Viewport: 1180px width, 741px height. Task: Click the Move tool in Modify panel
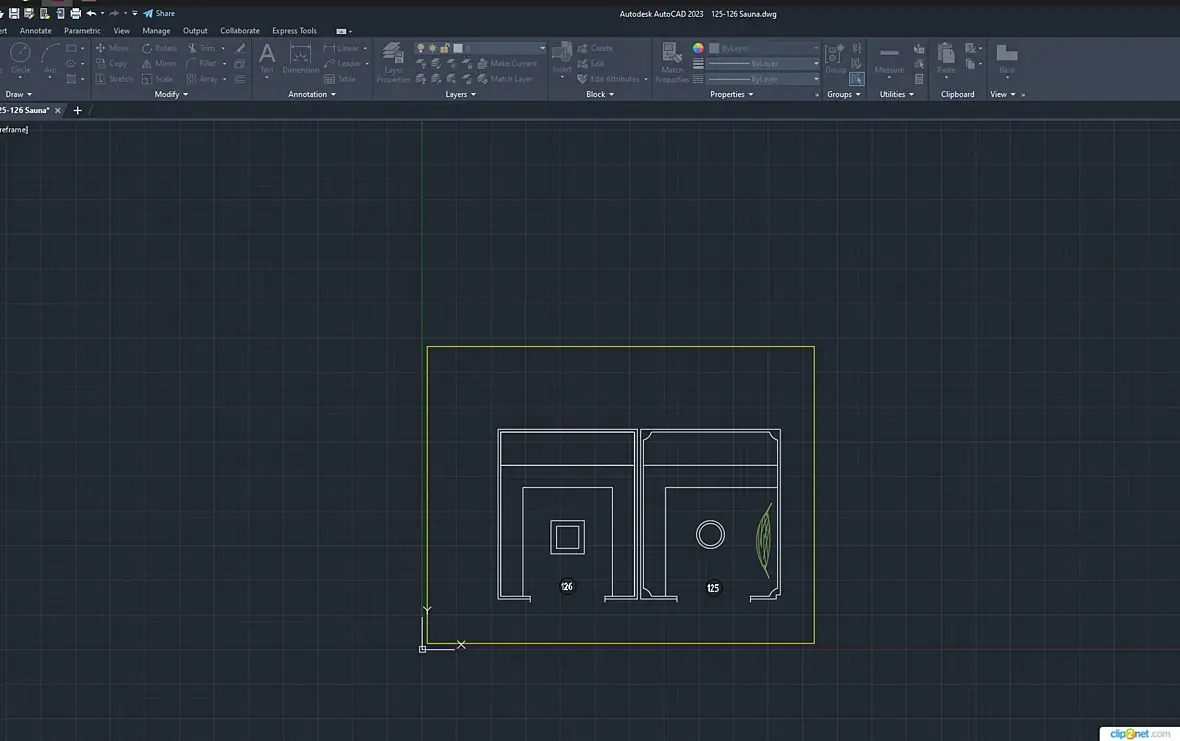pos(112,48)
